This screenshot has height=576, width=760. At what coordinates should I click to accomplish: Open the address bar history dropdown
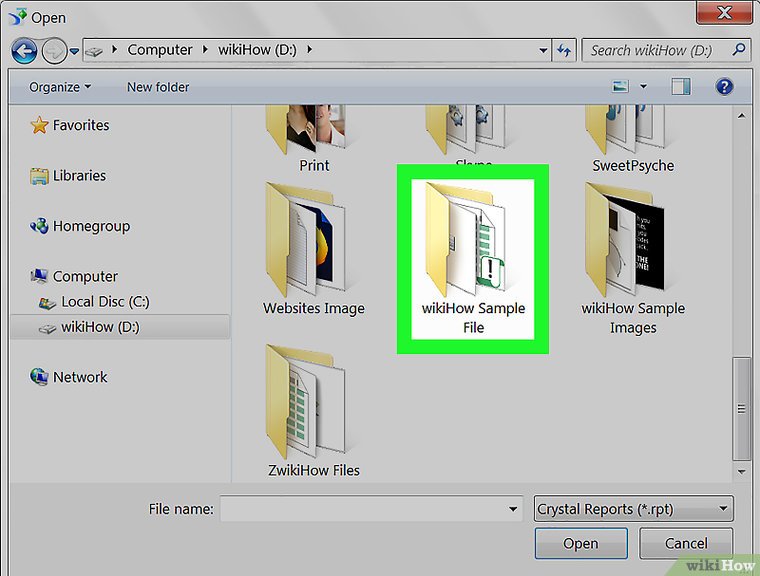pos(543,50)
